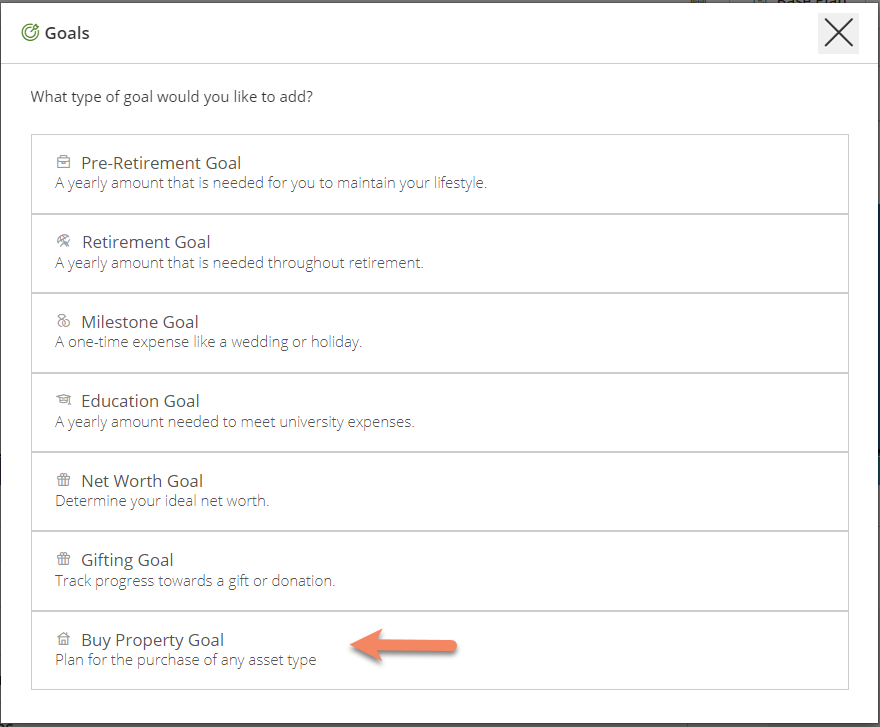Viewport: 880px width, 727px height.
Task: Click "Plan for the purchase of any asset type"
Action: [185, 660]
